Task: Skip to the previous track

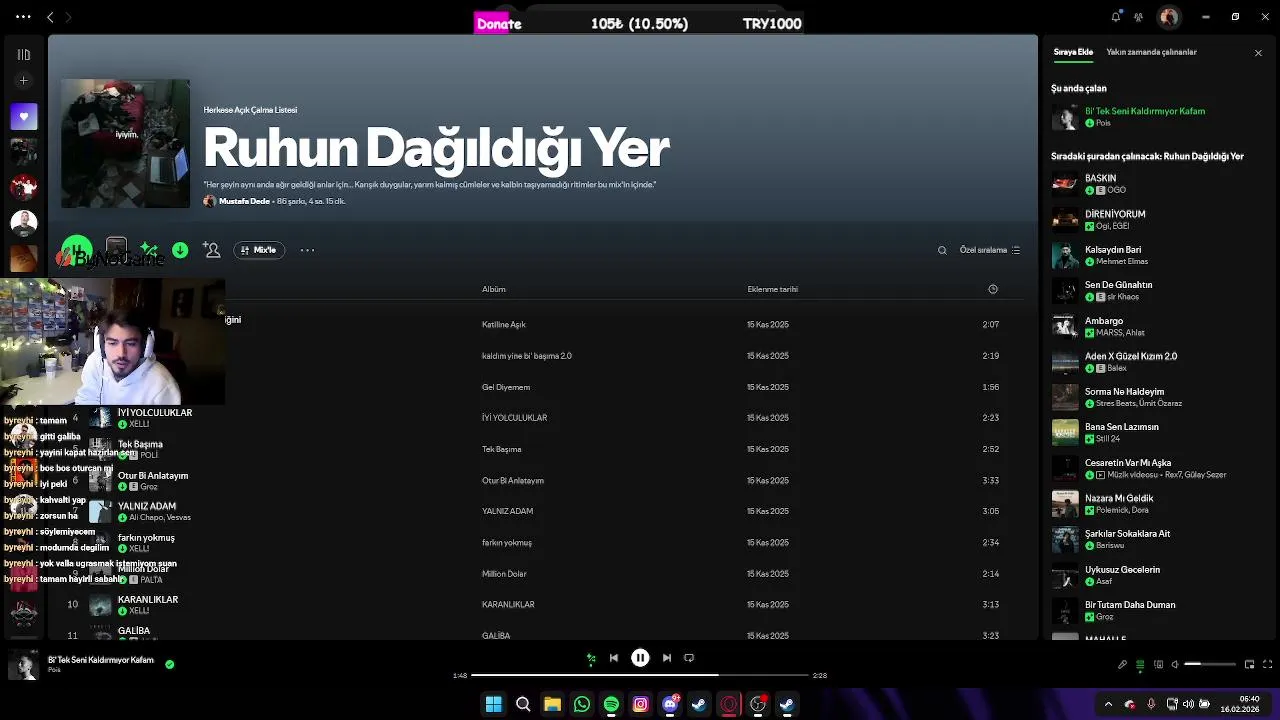Action: point(614,658)
